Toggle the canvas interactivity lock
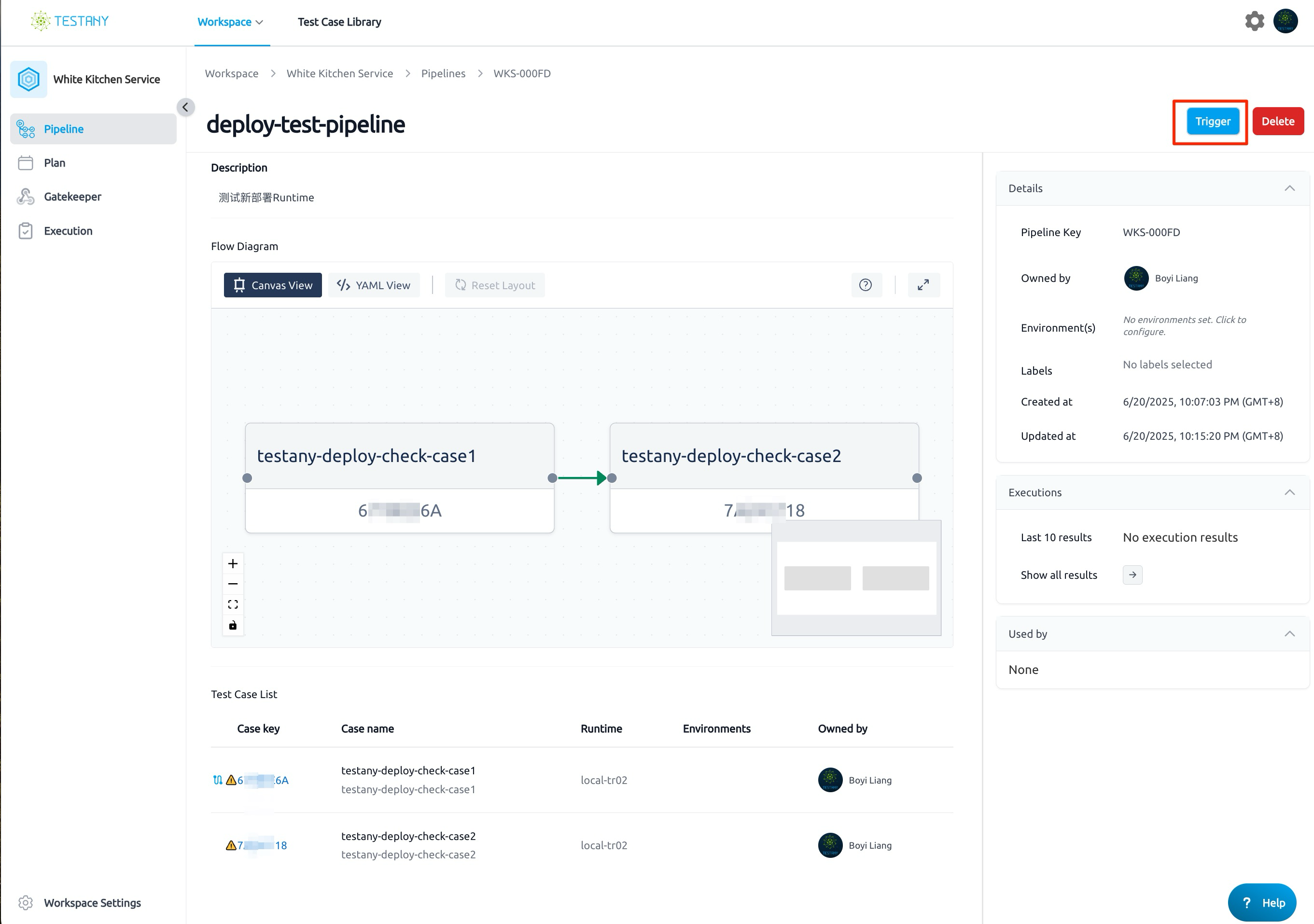This screenshot has width=1314, height=924. 233,625
